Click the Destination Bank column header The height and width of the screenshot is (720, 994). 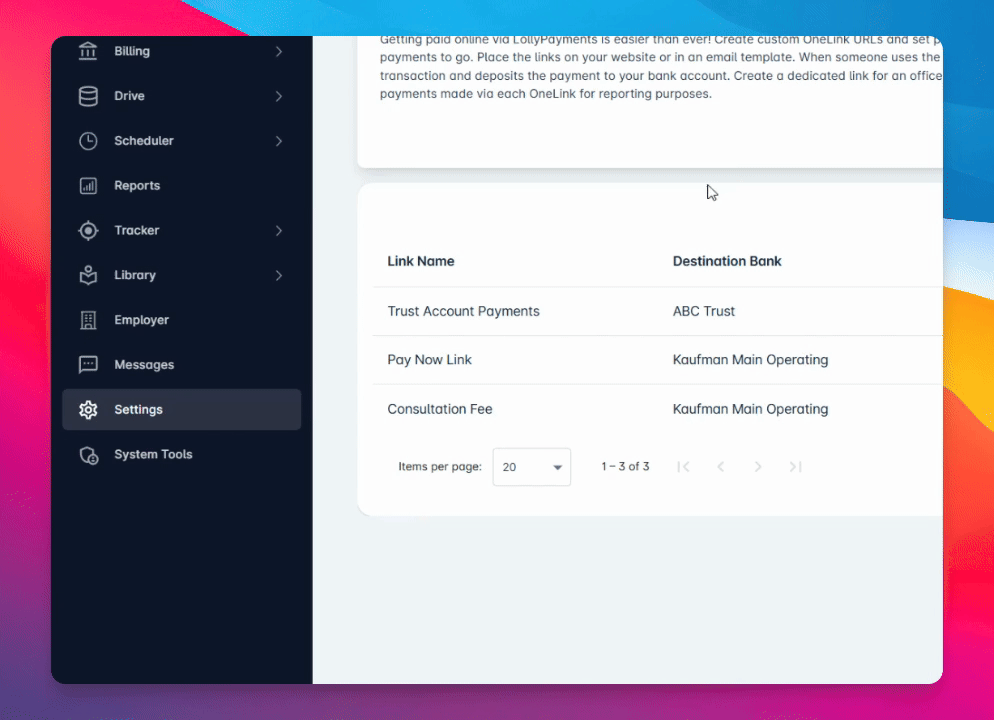727,261
